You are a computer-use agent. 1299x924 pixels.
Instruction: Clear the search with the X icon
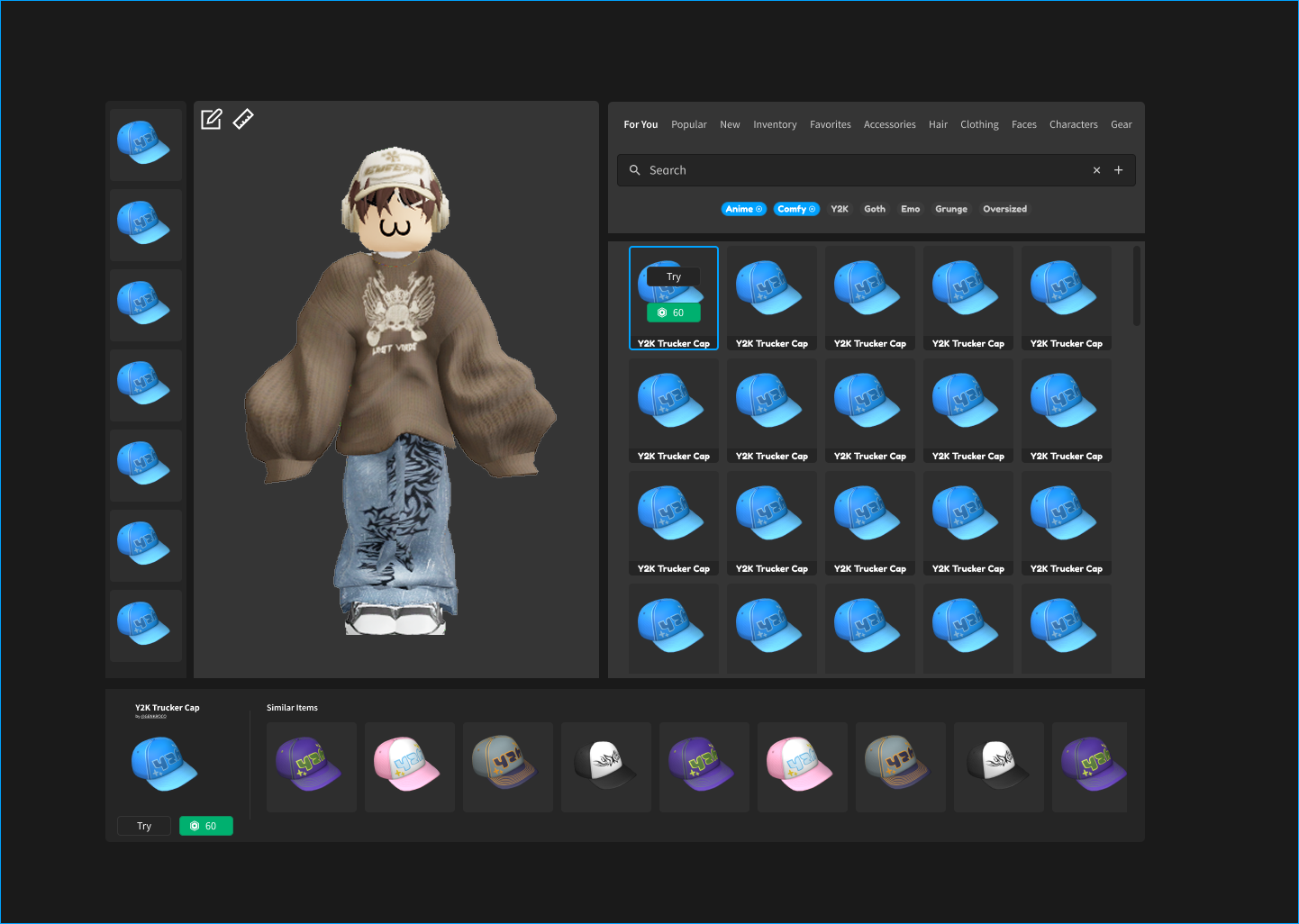tap(1096, 170)
